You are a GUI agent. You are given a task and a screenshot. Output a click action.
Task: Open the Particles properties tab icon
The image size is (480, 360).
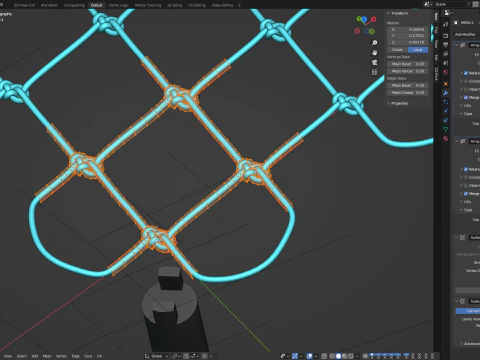[x=446, y=102]
